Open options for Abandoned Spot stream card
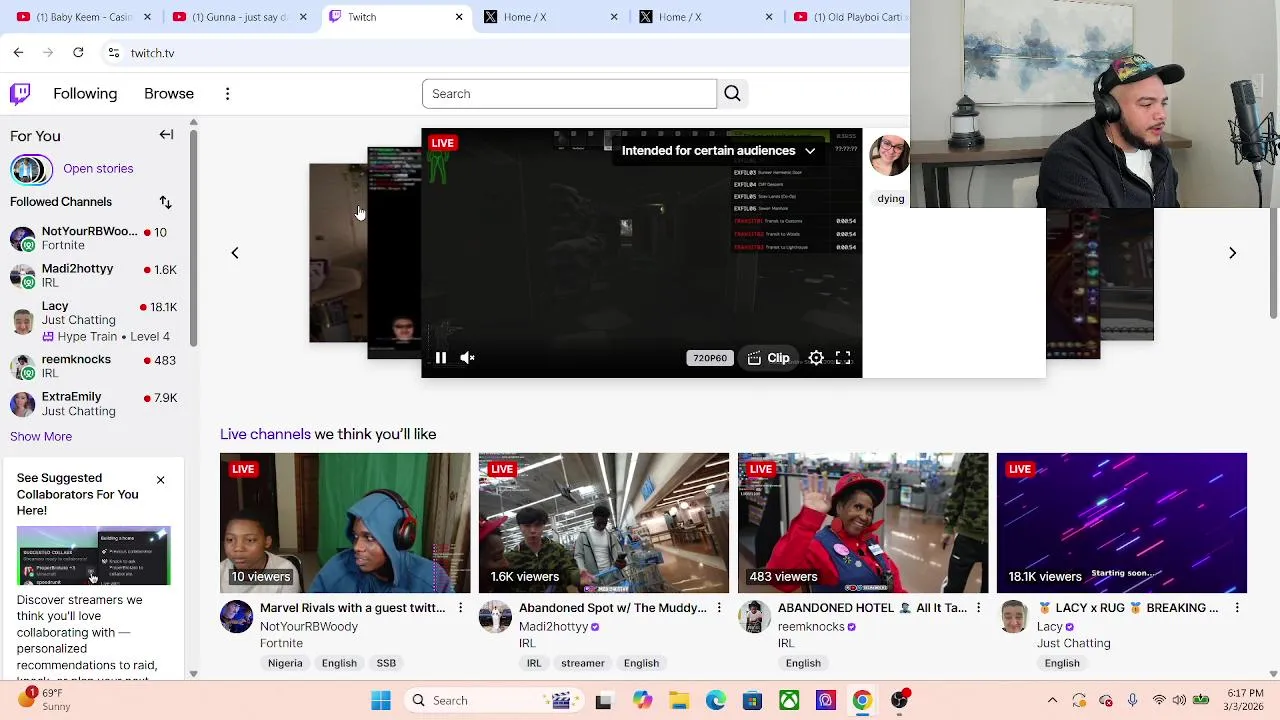 tap(719, 608)
